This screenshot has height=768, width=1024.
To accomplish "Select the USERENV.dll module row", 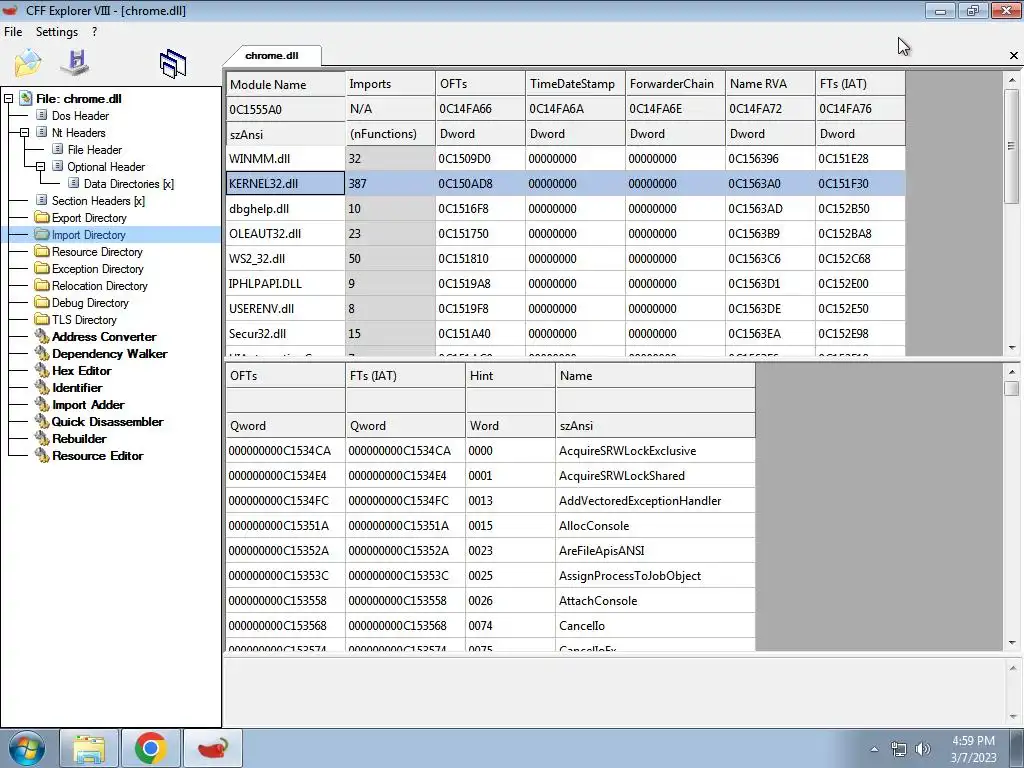I will (566, 308).
